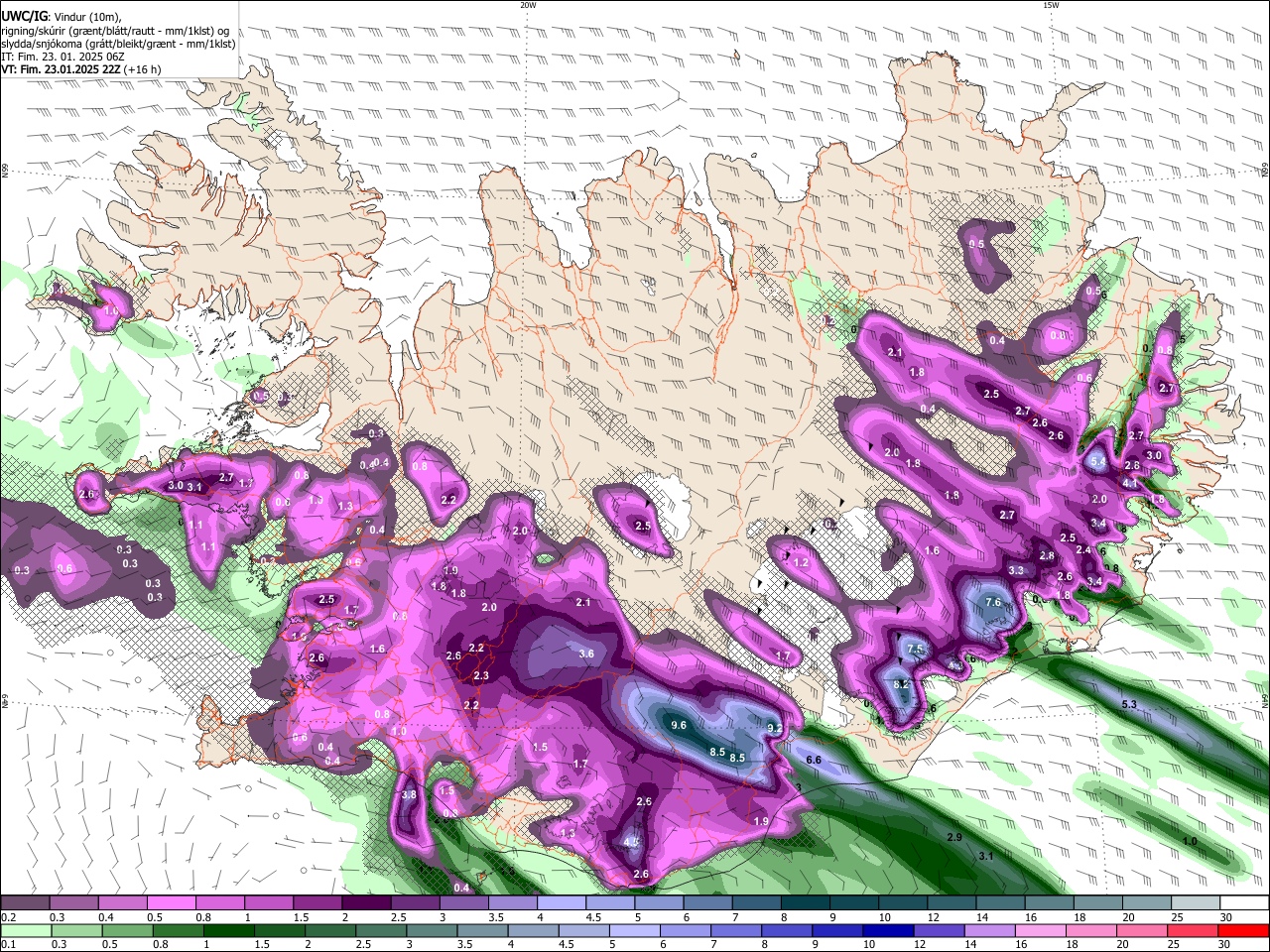Image resolution: width=1270 pixels, height=952 pixels.
Task: Click the 5.3 value offshore to the southeast
Action: [1129, 704]
